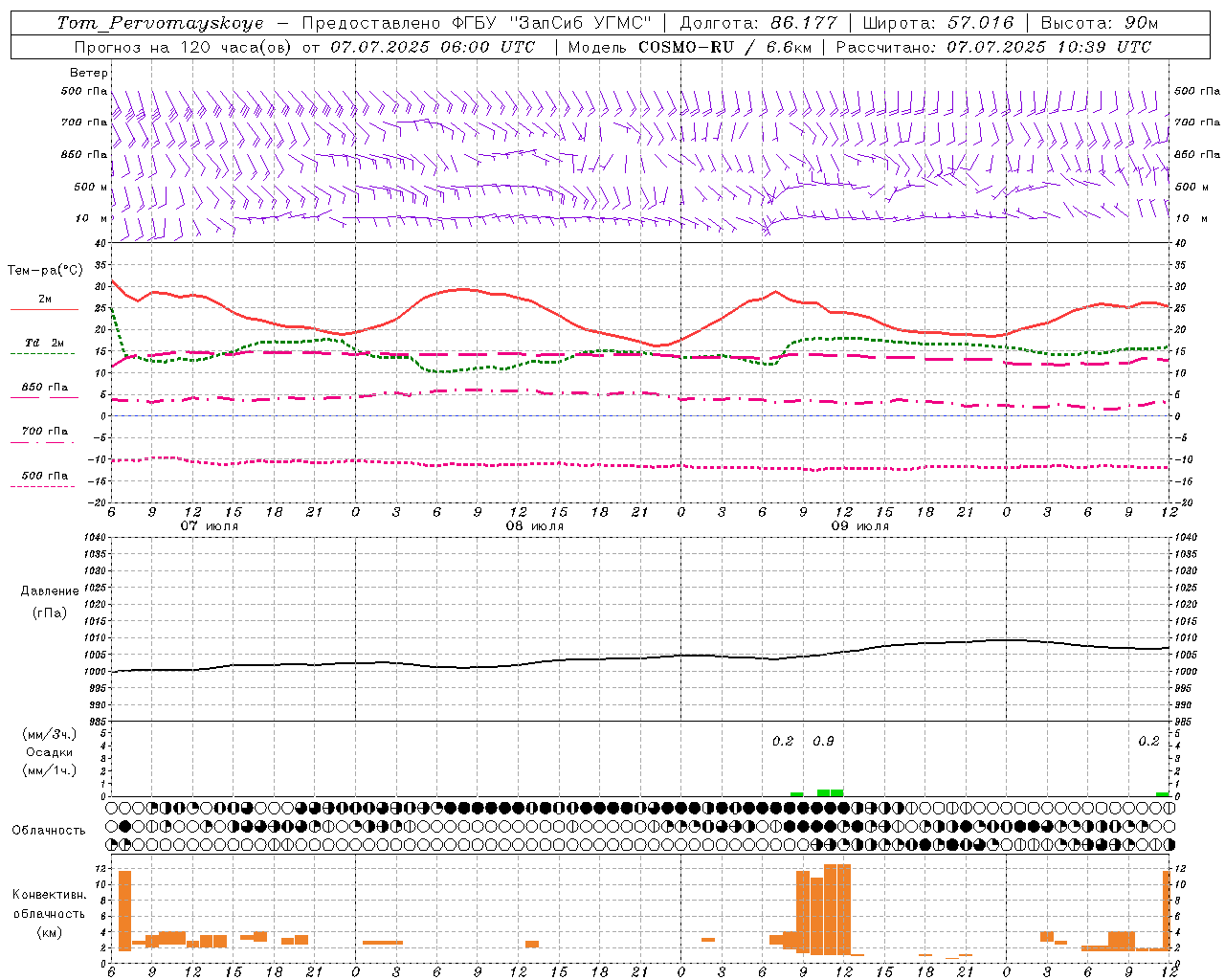The height and width of the screenshot is (980, 1225).
Task: Click forecast start '07.07.2025 06:00 UTC'
Action: (433, 47)
